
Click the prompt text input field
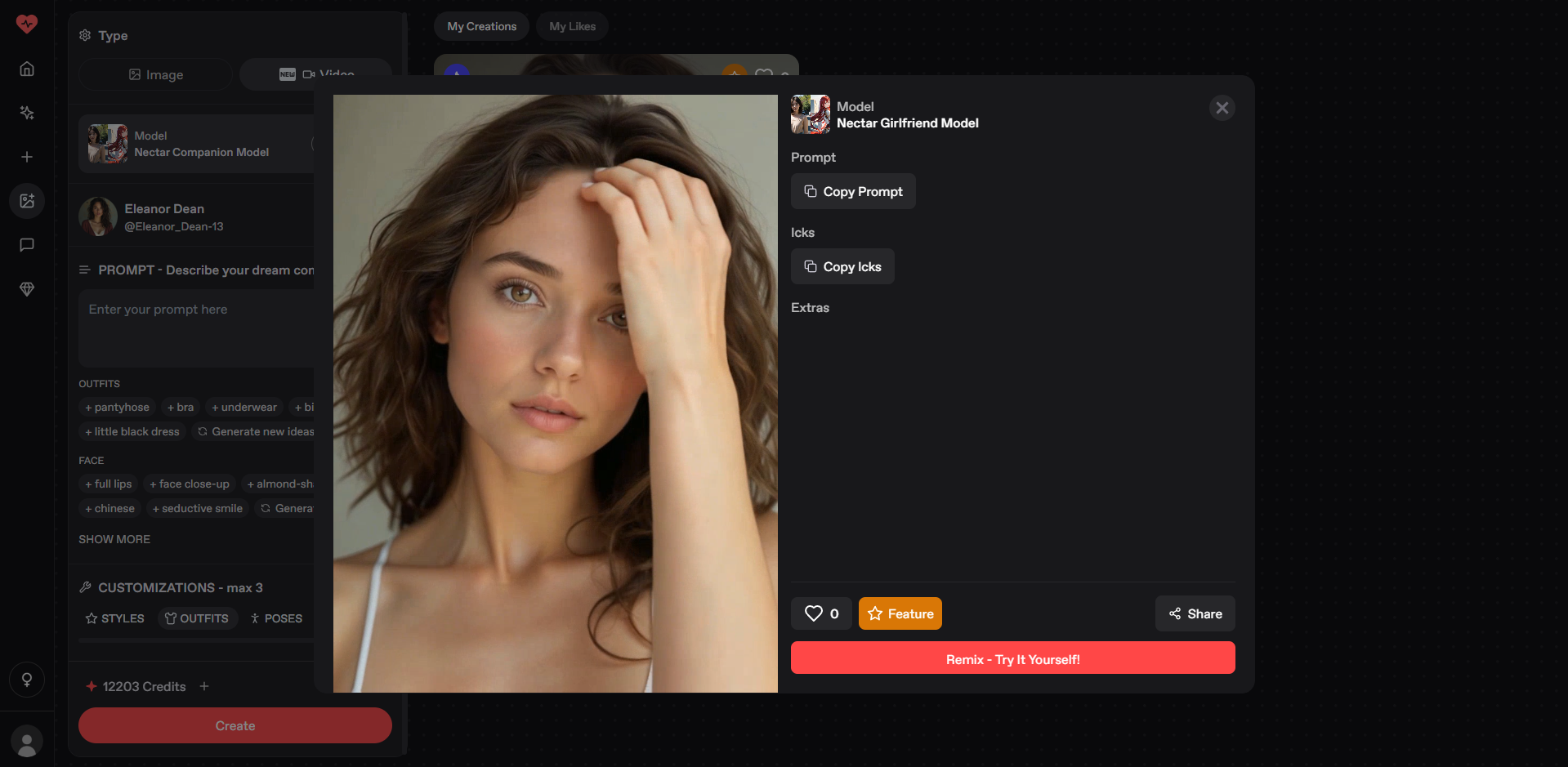click(x=196, y=328)
